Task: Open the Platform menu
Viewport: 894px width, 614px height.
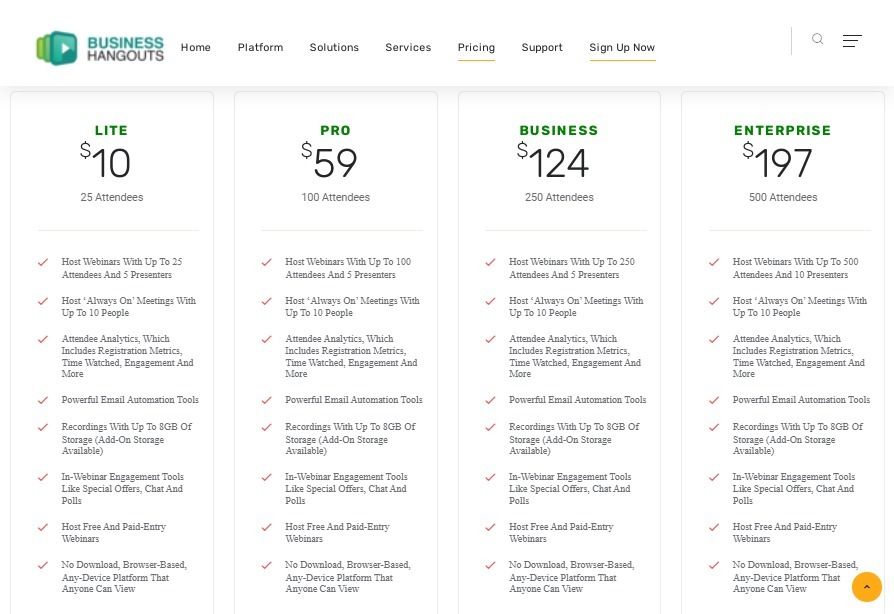Action: click(x=260, y=47)
